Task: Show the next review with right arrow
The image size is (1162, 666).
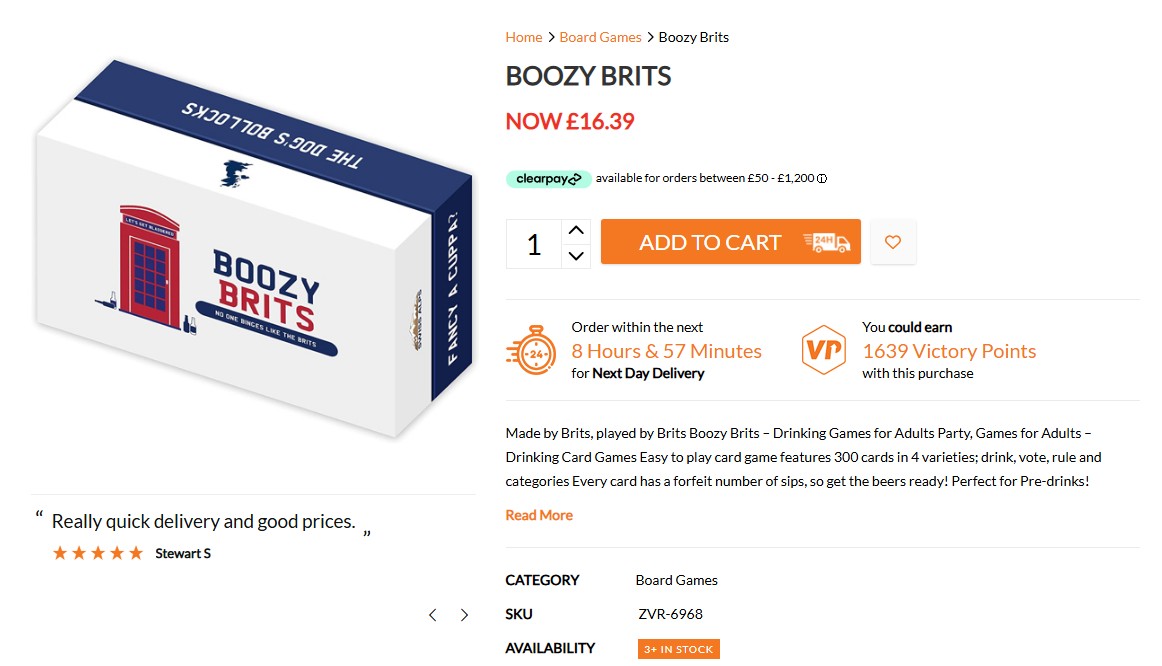Action: coord(464,615)
